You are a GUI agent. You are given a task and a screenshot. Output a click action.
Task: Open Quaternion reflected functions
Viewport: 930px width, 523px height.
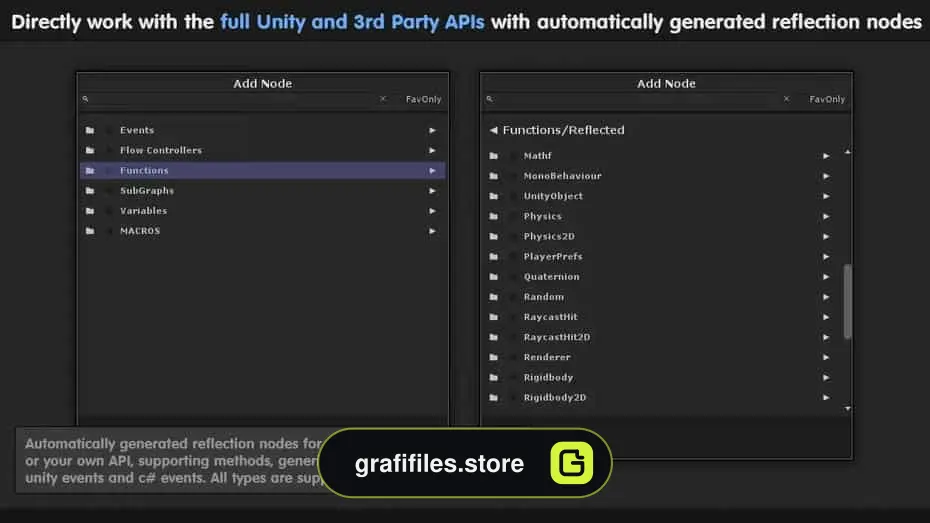tap(661, 277)
